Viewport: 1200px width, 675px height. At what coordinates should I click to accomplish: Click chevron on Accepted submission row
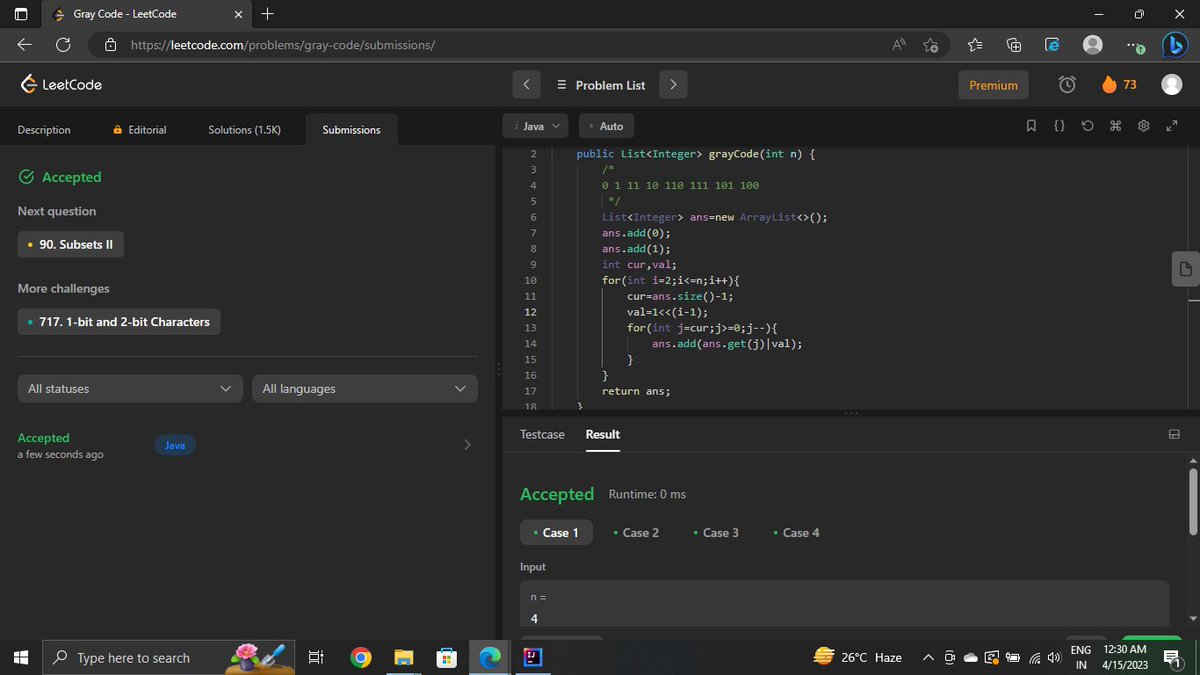tap(467, 445)
